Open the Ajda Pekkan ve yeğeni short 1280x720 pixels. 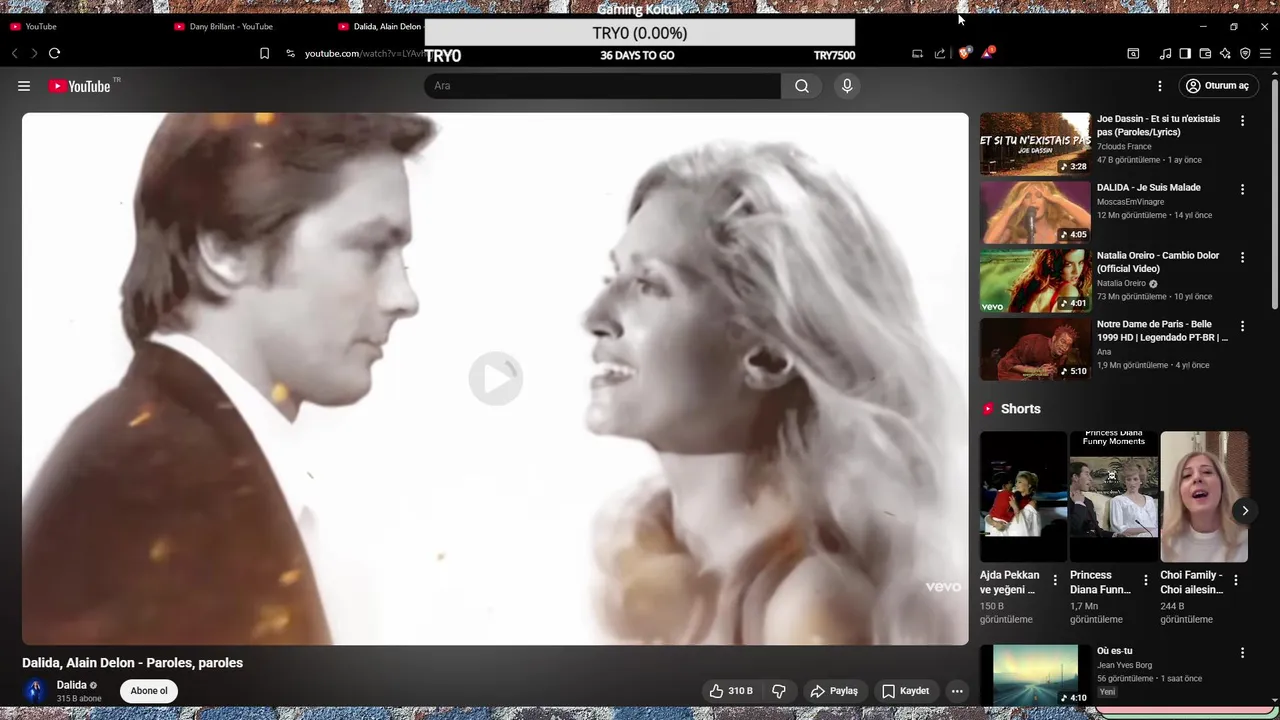[1023, 497]
